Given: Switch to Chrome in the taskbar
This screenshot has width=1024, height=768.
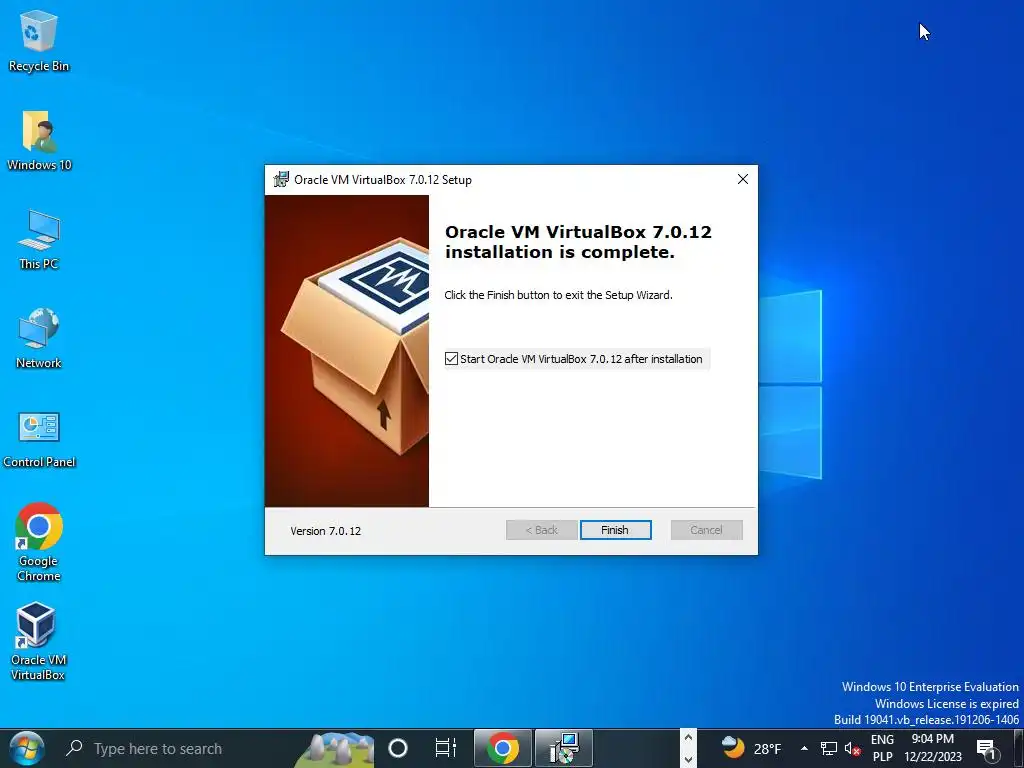Looking at the screenshot, I should coord(502,748).
